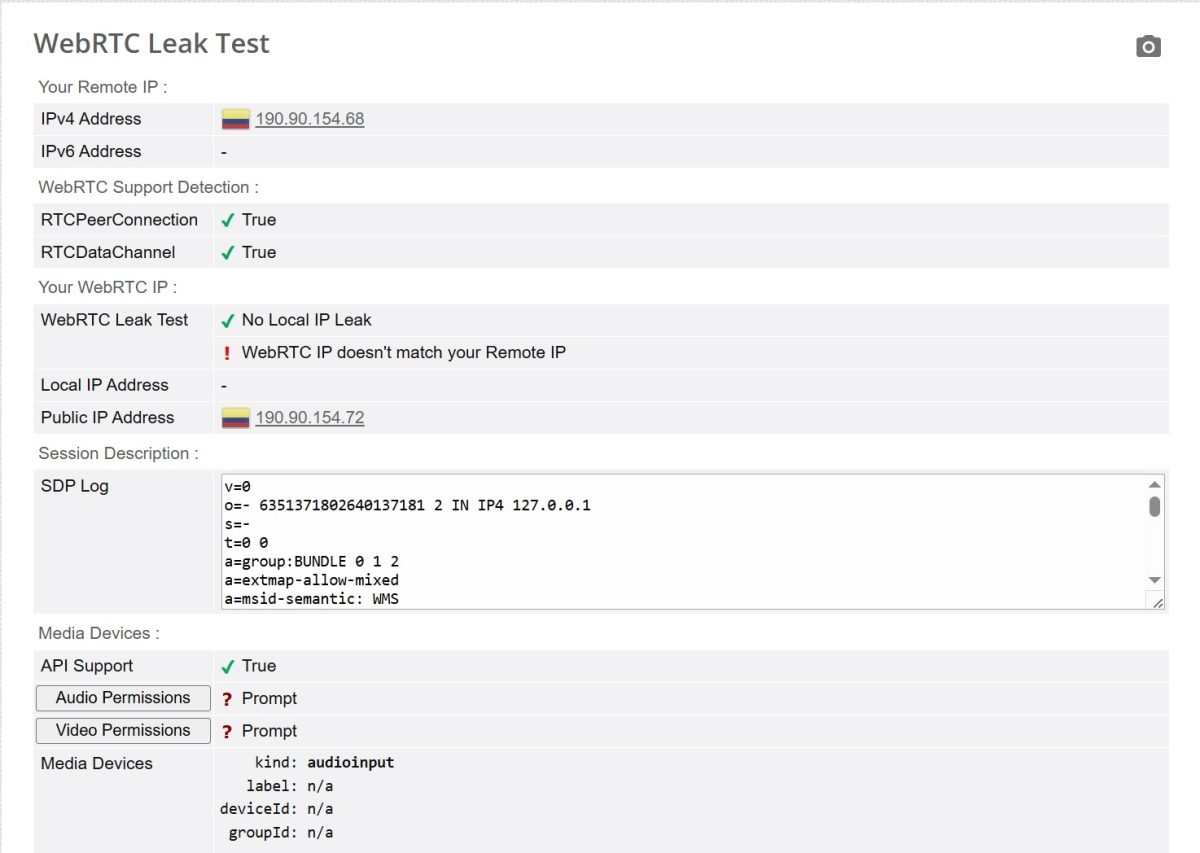Click the Colombian flag beside IPv4 address
Viewport: 1200px width, 853px height.
(234, 117)
